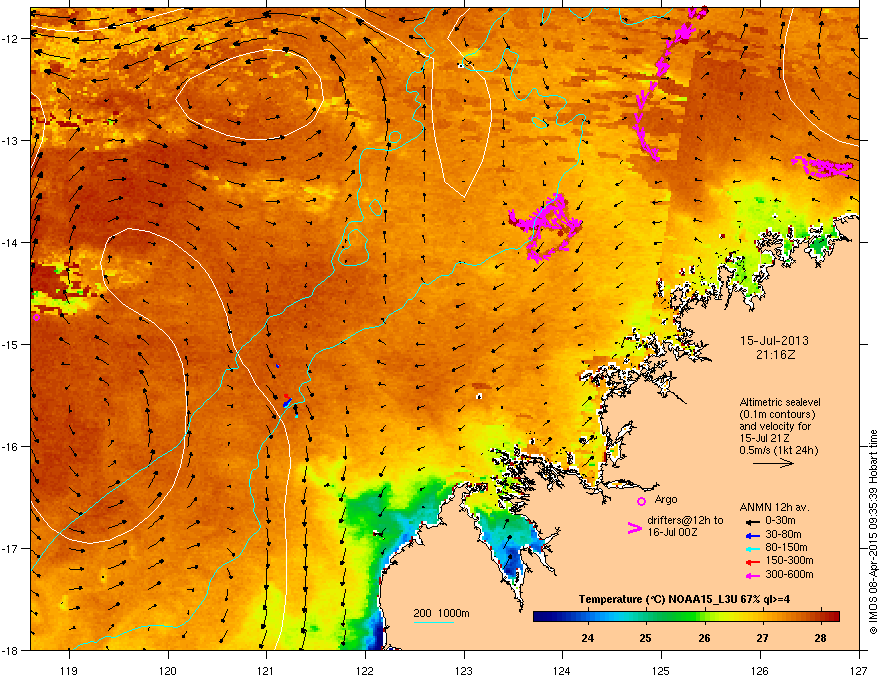Click the longitude axis label '124'

pos(562,671)
